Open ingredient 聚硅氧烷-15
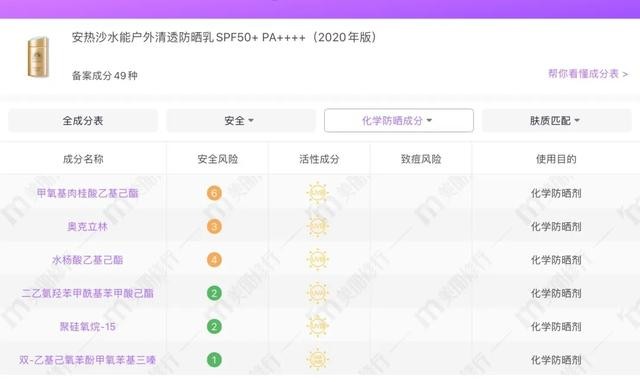Screen dimensions: 640x382 tap(88, 326)
